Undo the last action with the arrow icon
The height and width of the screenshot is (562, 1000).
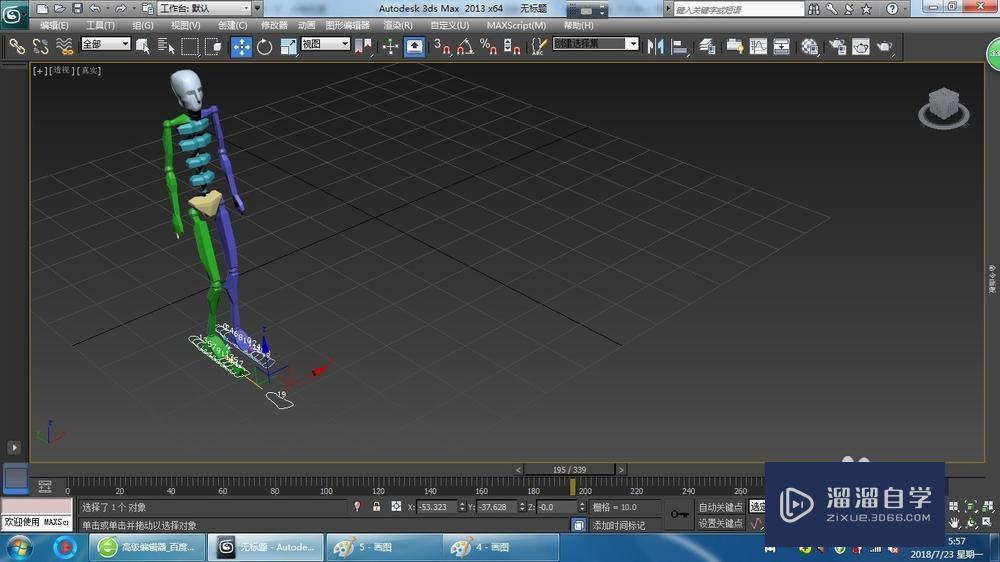coord(94,8)
